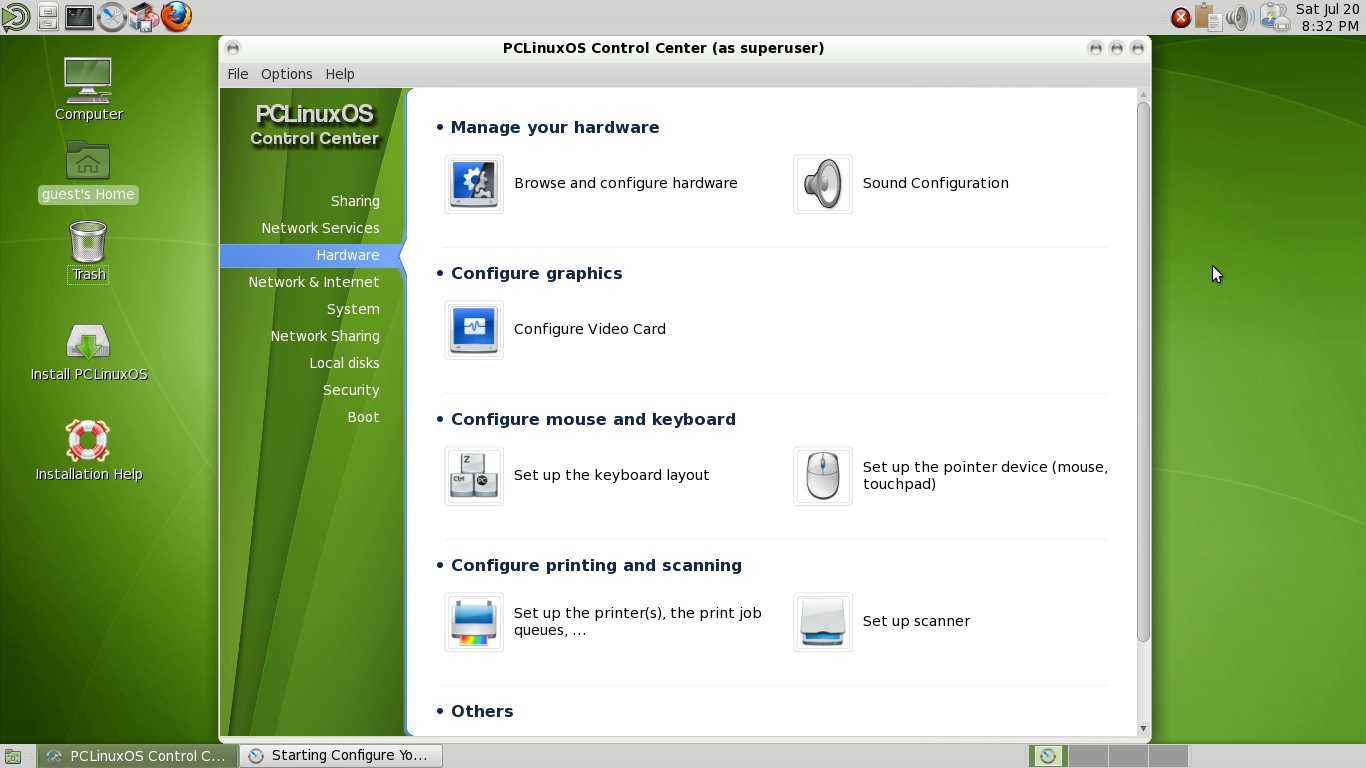This screenshot has width=1366, height=768.
Task: Click the scrollbar down arrow
Action: [x=1143, y=729]
